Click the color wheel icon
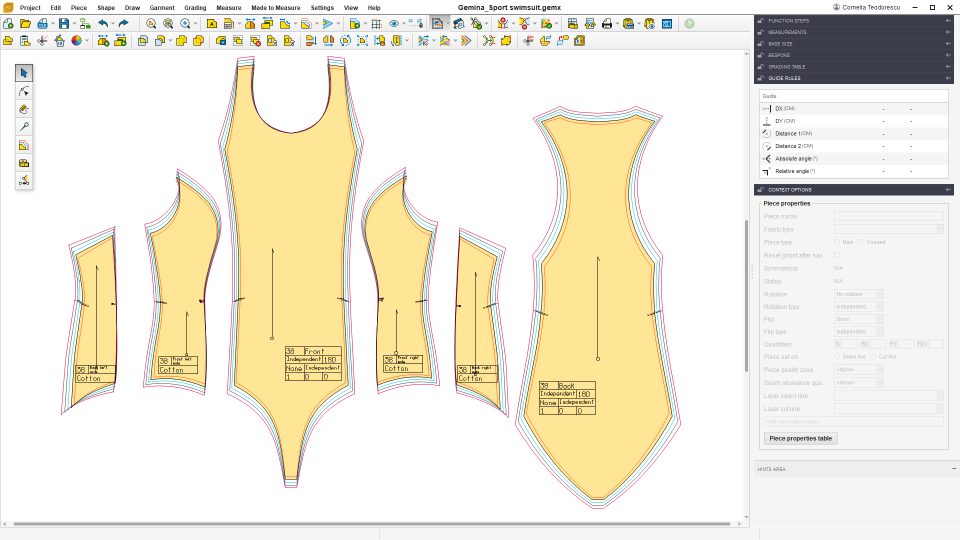This screenshot has width=960, height=540. click(x=77, y=41)
